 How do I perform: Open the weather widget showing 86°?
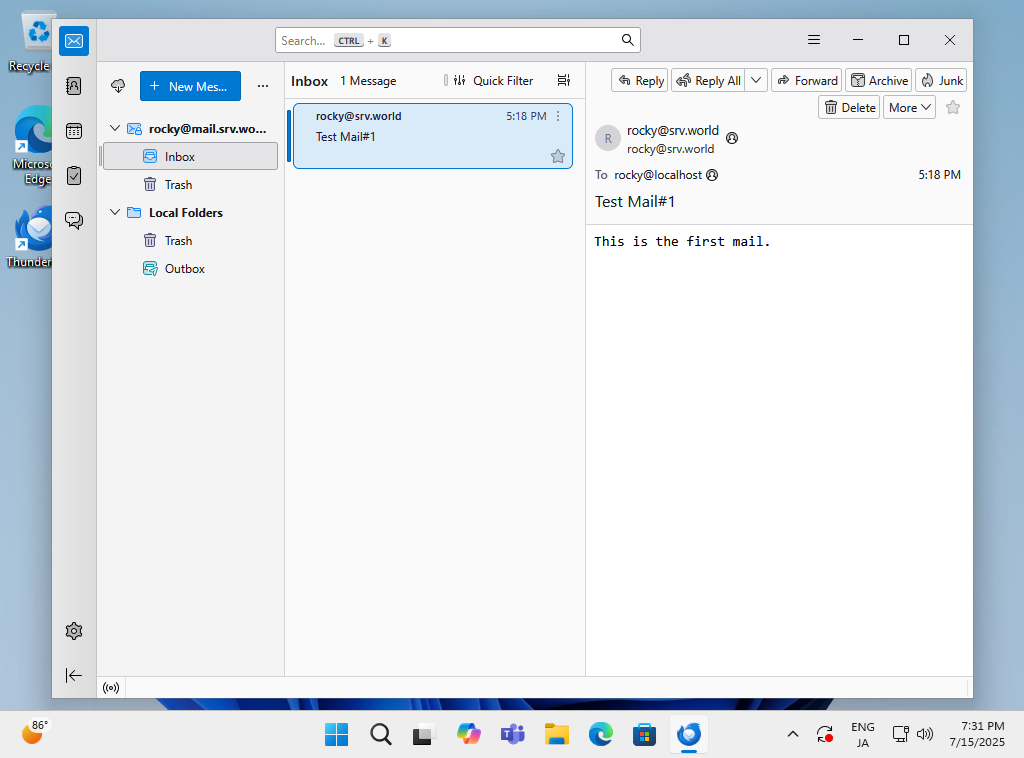point(35,733)
